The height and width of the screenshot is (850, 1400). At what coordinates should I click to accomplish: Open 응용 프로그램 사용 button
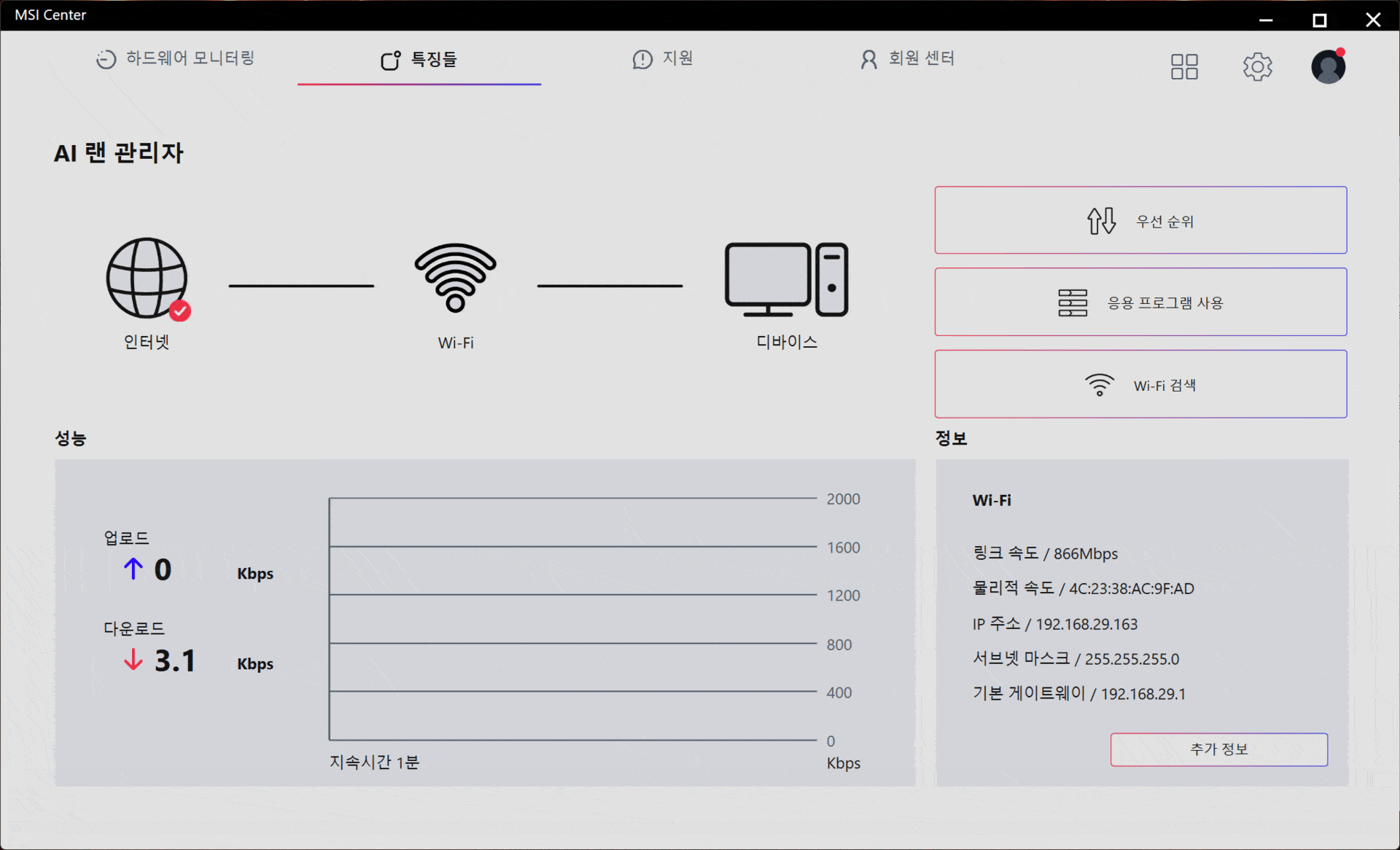coord(1140,303)
